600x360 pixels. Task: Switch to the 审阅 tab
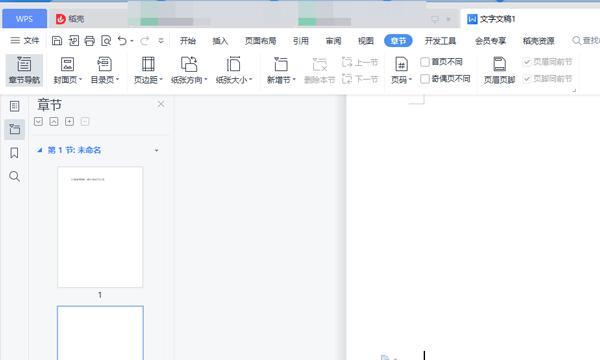coord(333,41)
